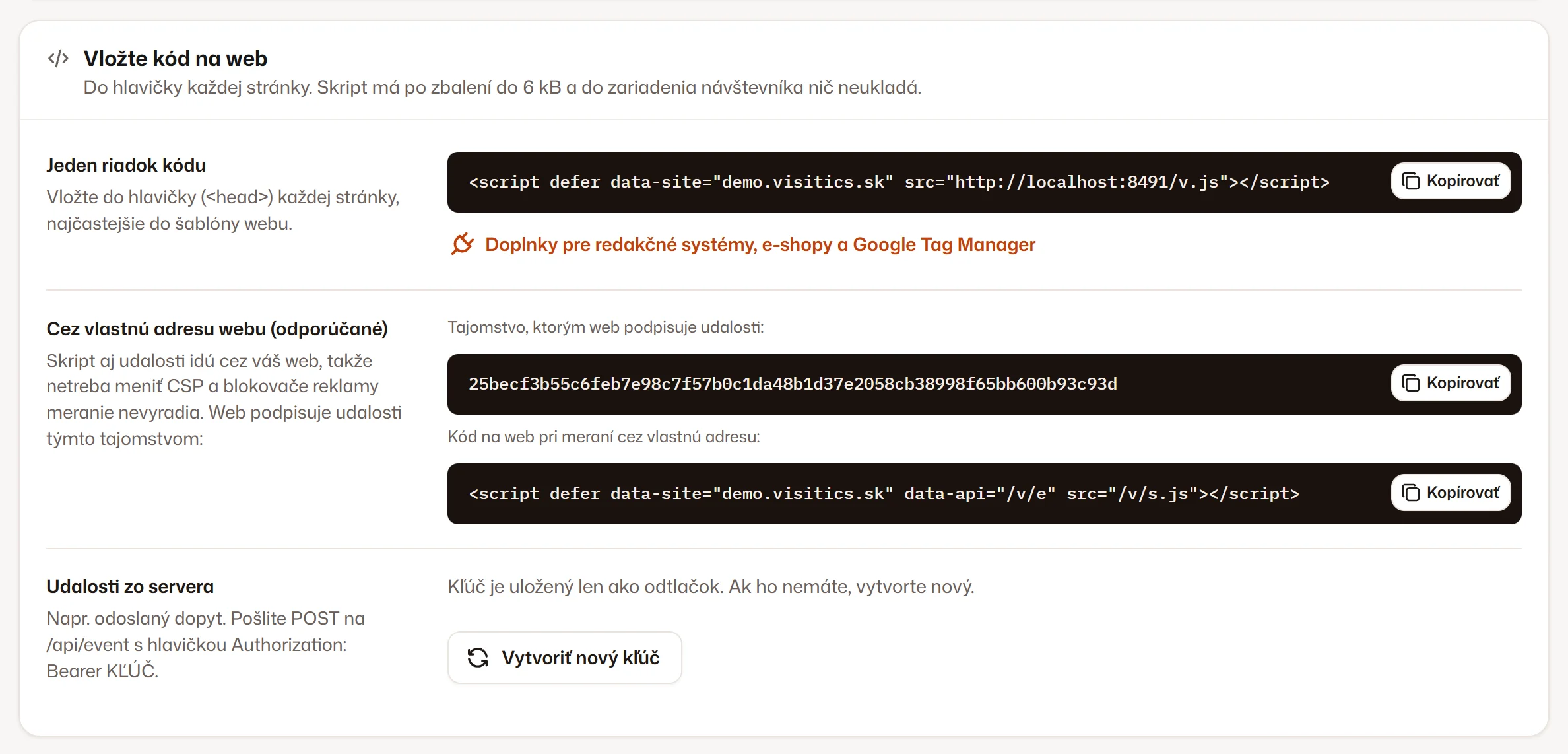Copy the data-api script snippet

click(1451, 493)
